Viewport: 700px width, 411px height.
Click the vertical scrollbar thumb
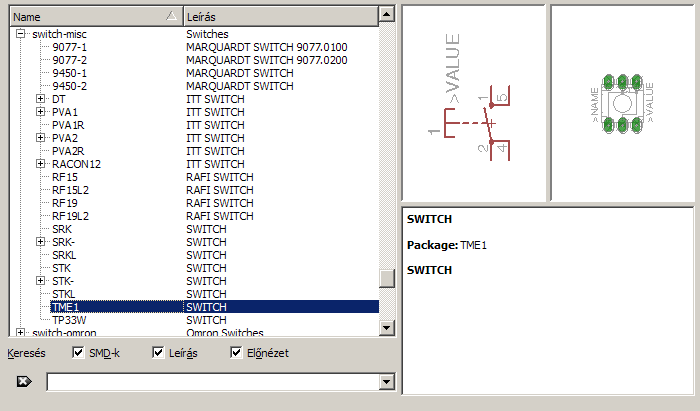(x=387, y=278)
